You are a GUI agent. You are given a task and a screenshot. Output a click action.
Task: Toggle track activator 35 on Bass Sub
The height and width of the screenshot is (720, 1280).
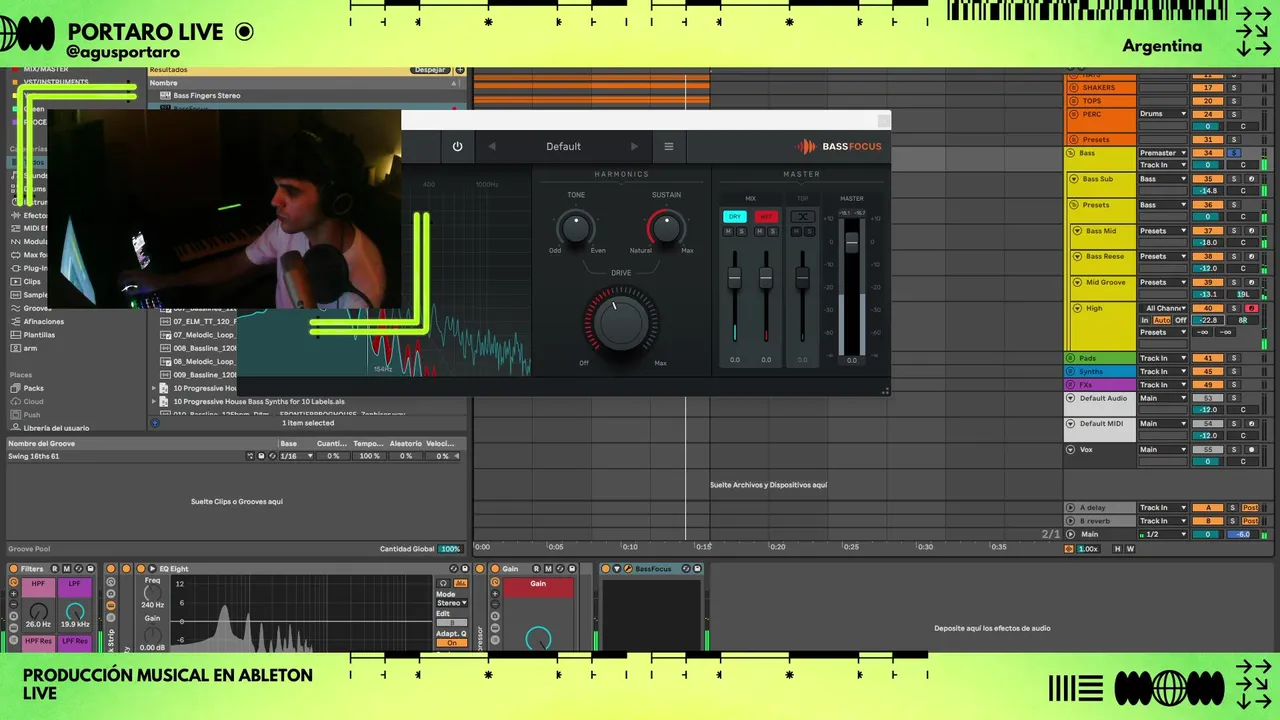1208,179
